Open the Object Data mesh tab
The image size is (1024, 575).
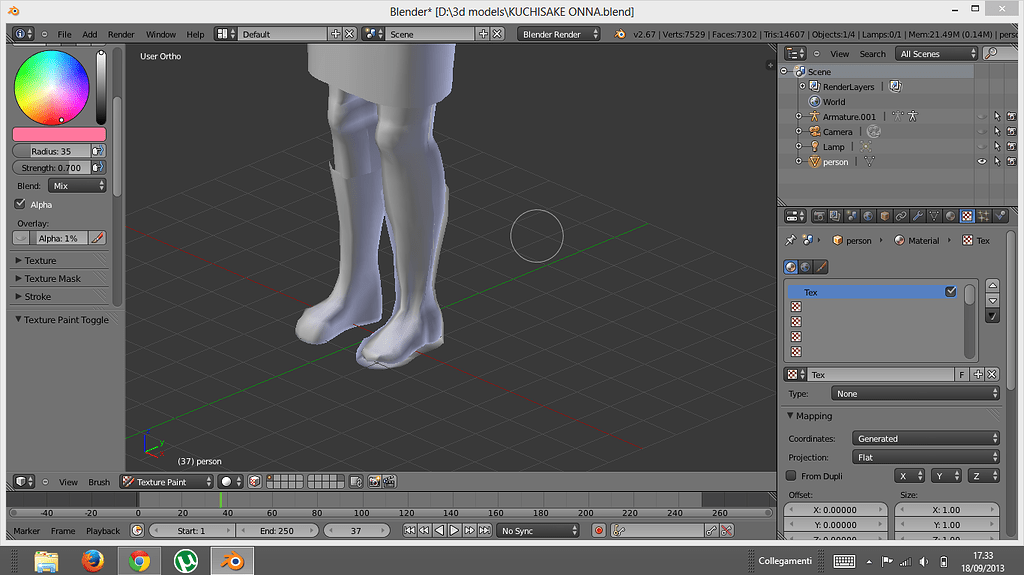[934, 216]
